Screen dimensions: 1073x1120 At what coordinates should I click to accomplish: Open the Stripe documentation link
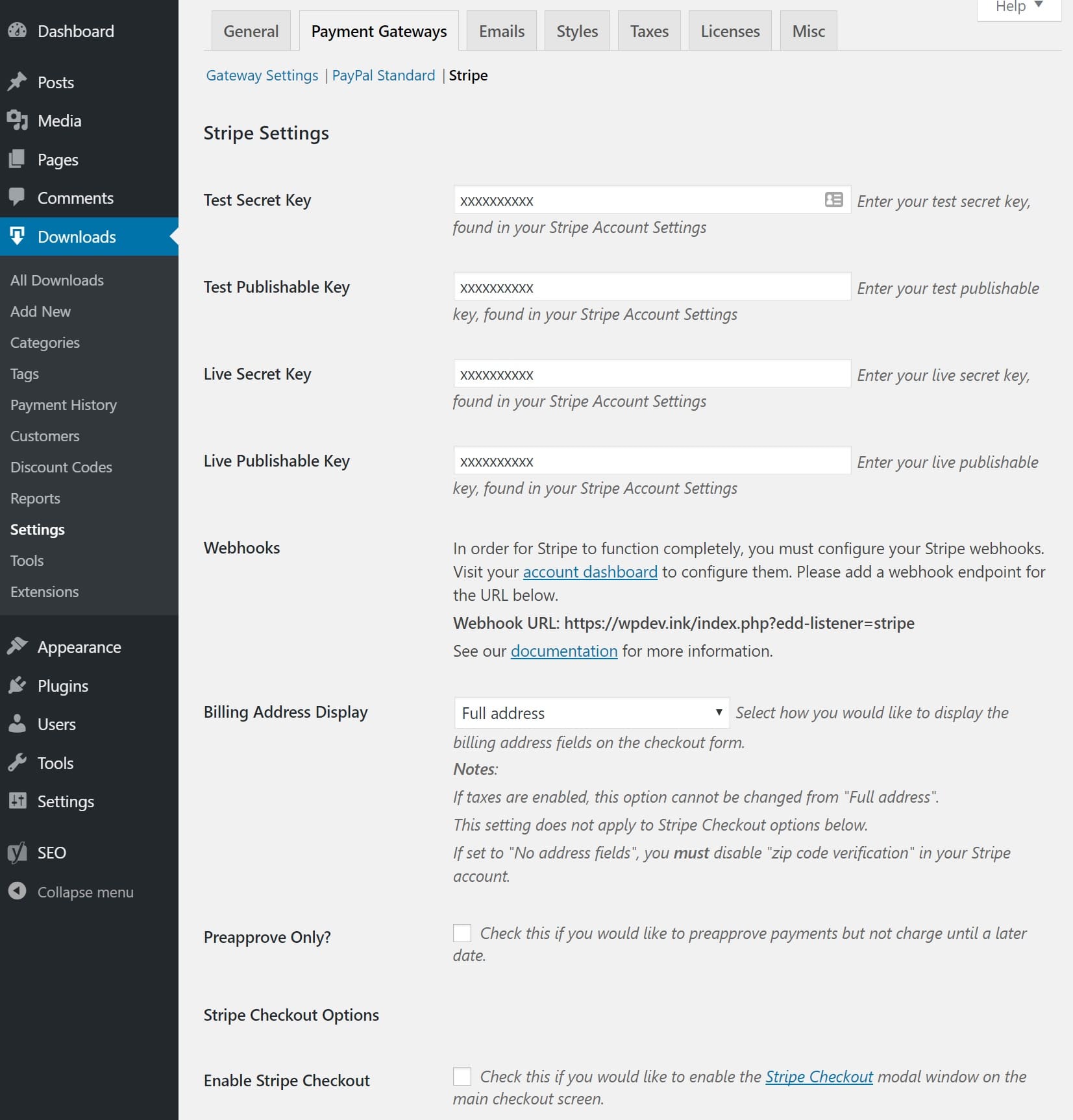point(564,651)
